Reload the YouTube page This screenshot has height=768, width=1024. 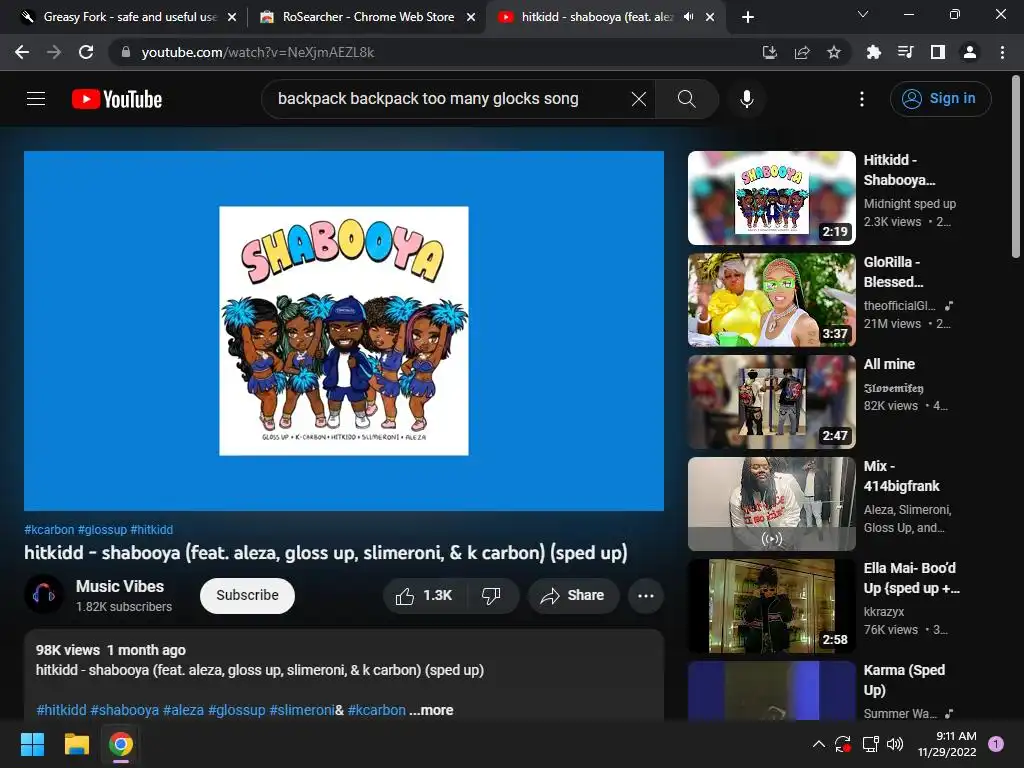click(86, 52)
